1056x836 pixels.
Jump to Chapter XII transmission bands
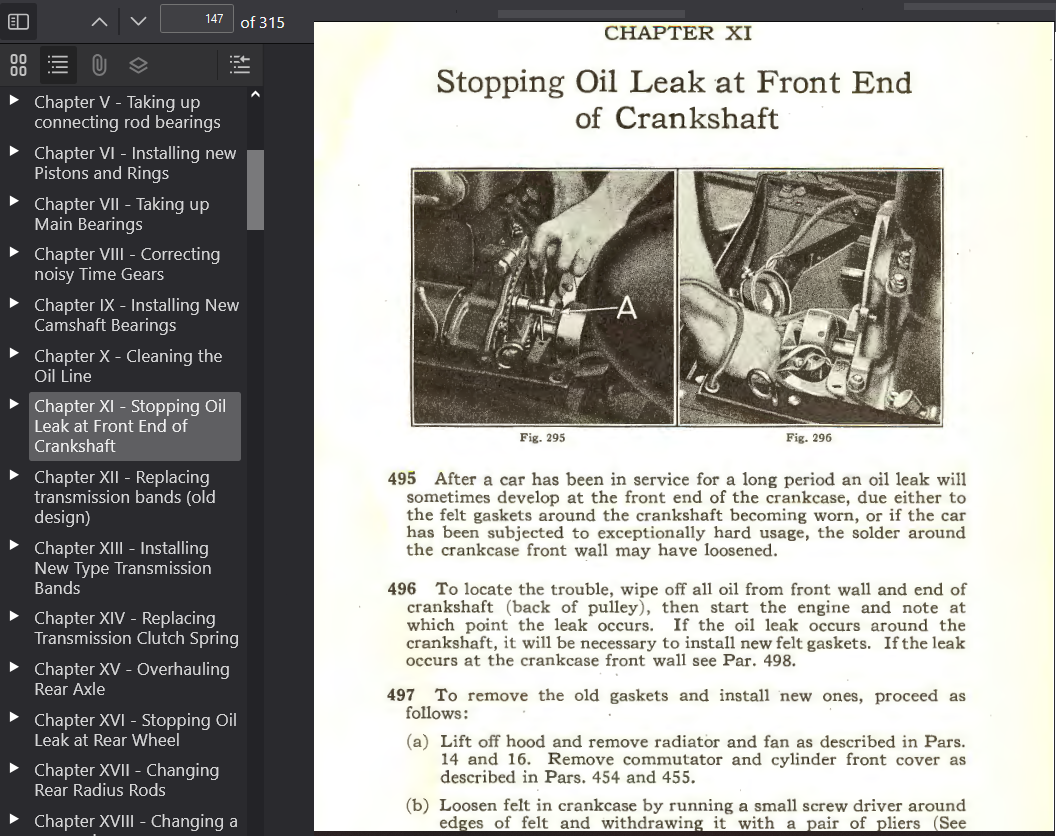point(124,497)
